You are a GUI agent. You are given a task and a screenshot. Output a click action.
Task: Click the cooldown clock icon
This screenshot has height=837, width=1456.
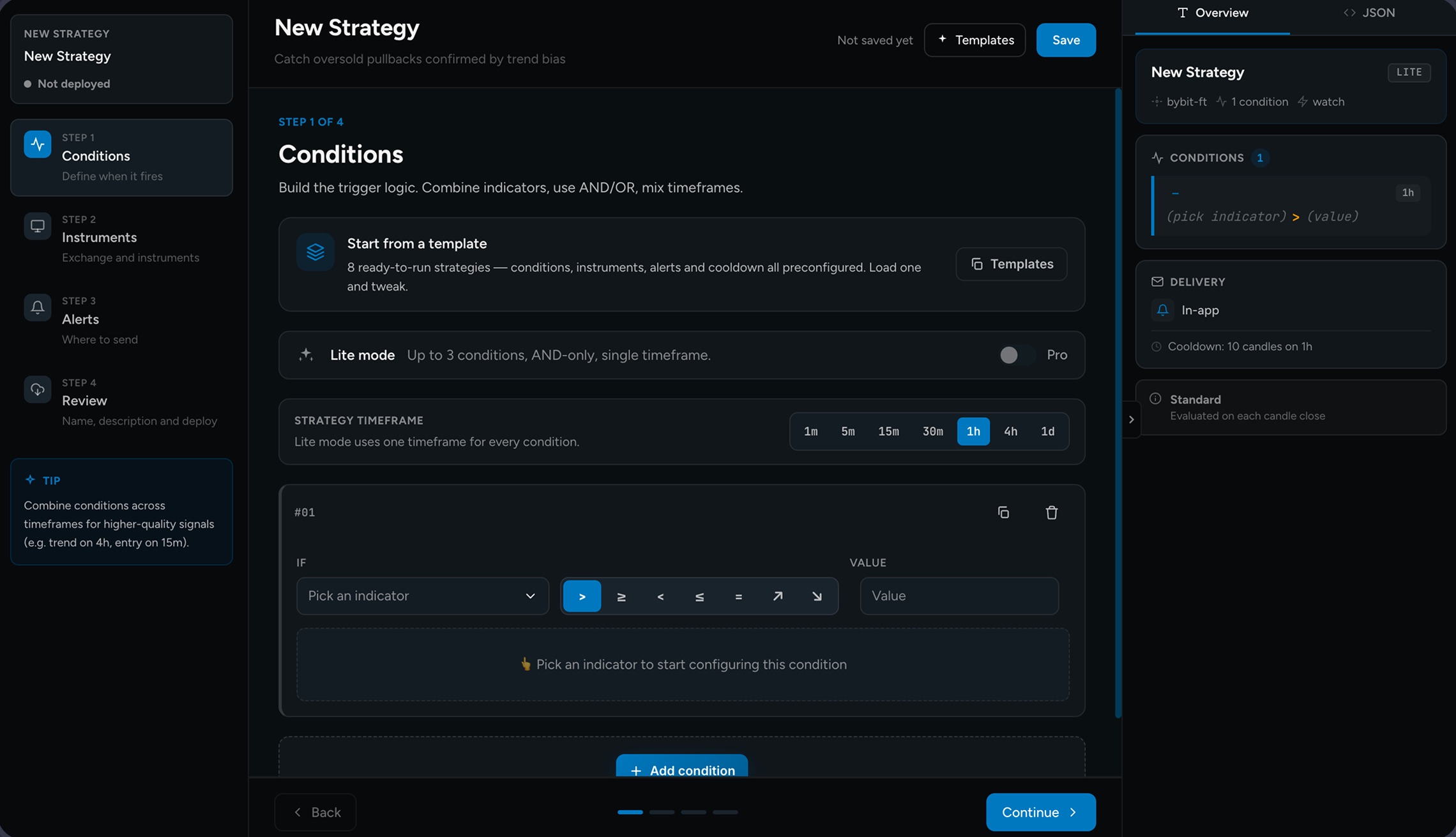1156,346
